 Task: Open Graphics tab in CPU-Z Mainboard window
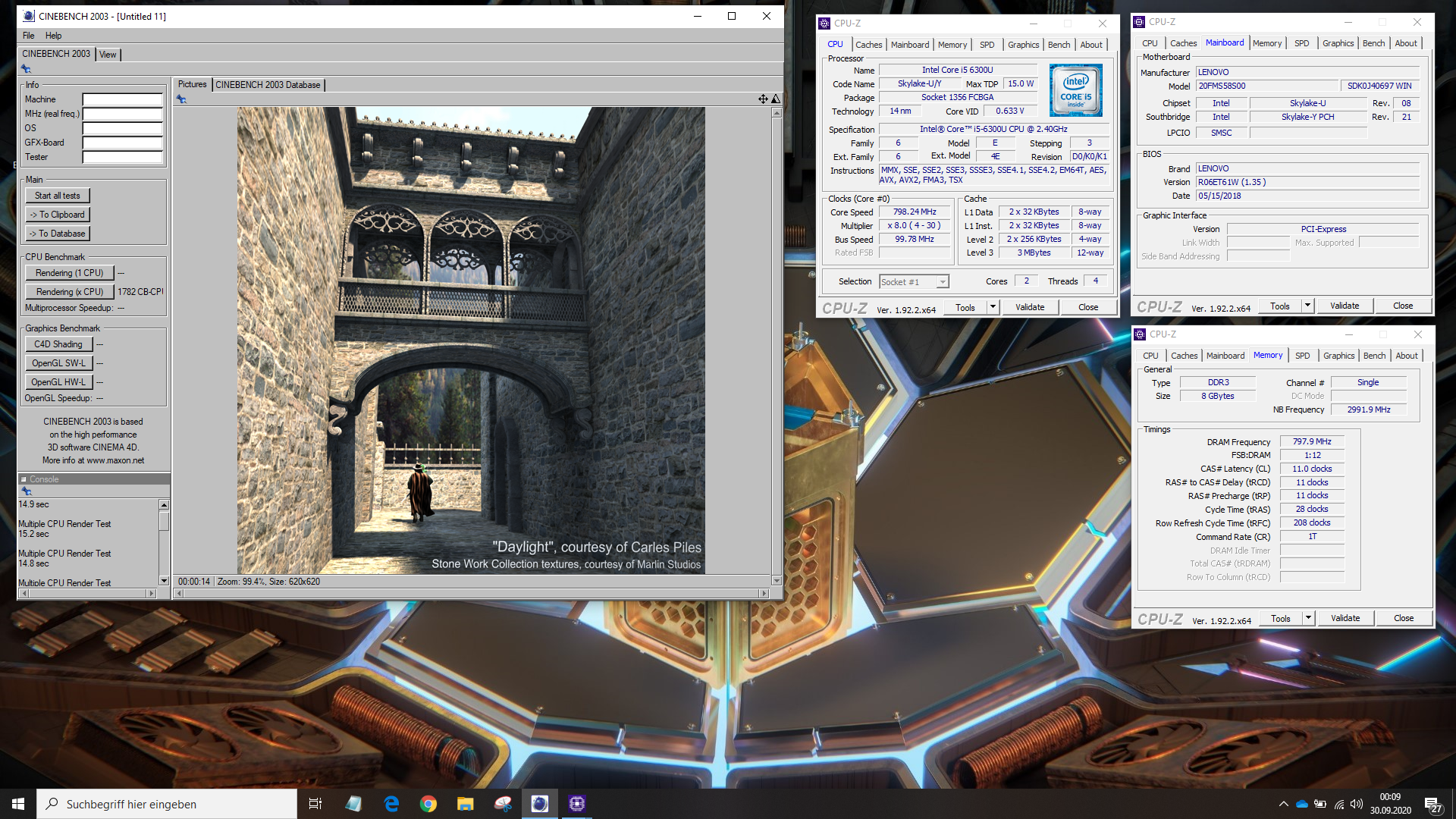click(x=1338, y=43)
